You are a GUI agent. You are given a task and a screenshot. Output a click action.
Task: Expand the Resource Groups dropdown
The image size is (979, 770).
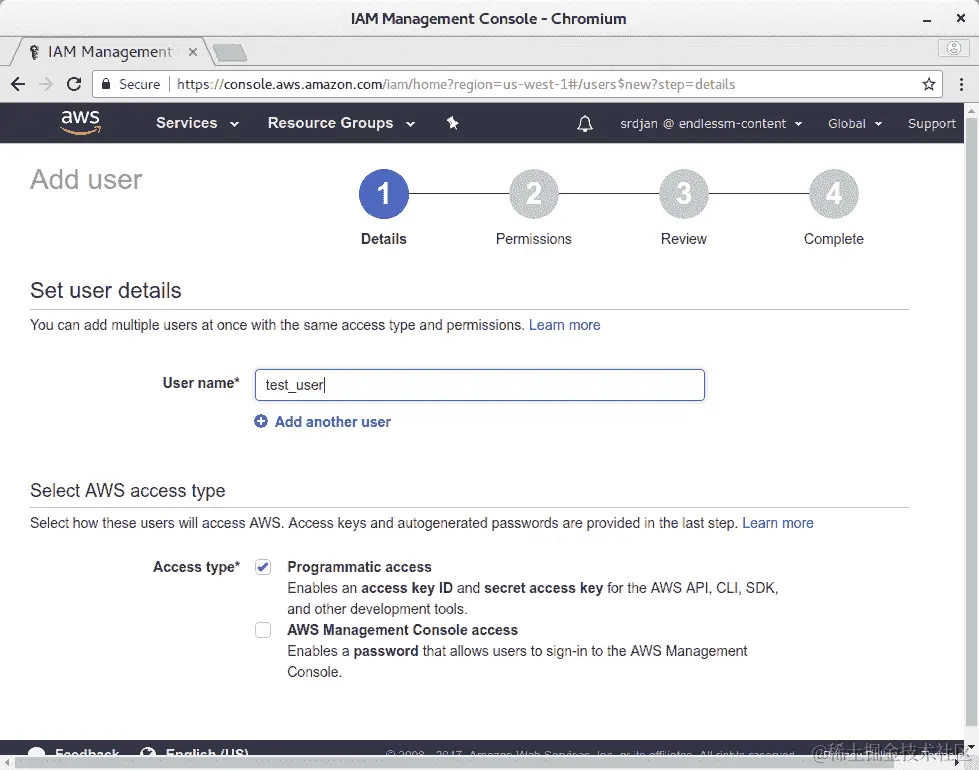(x=342, y=123)
